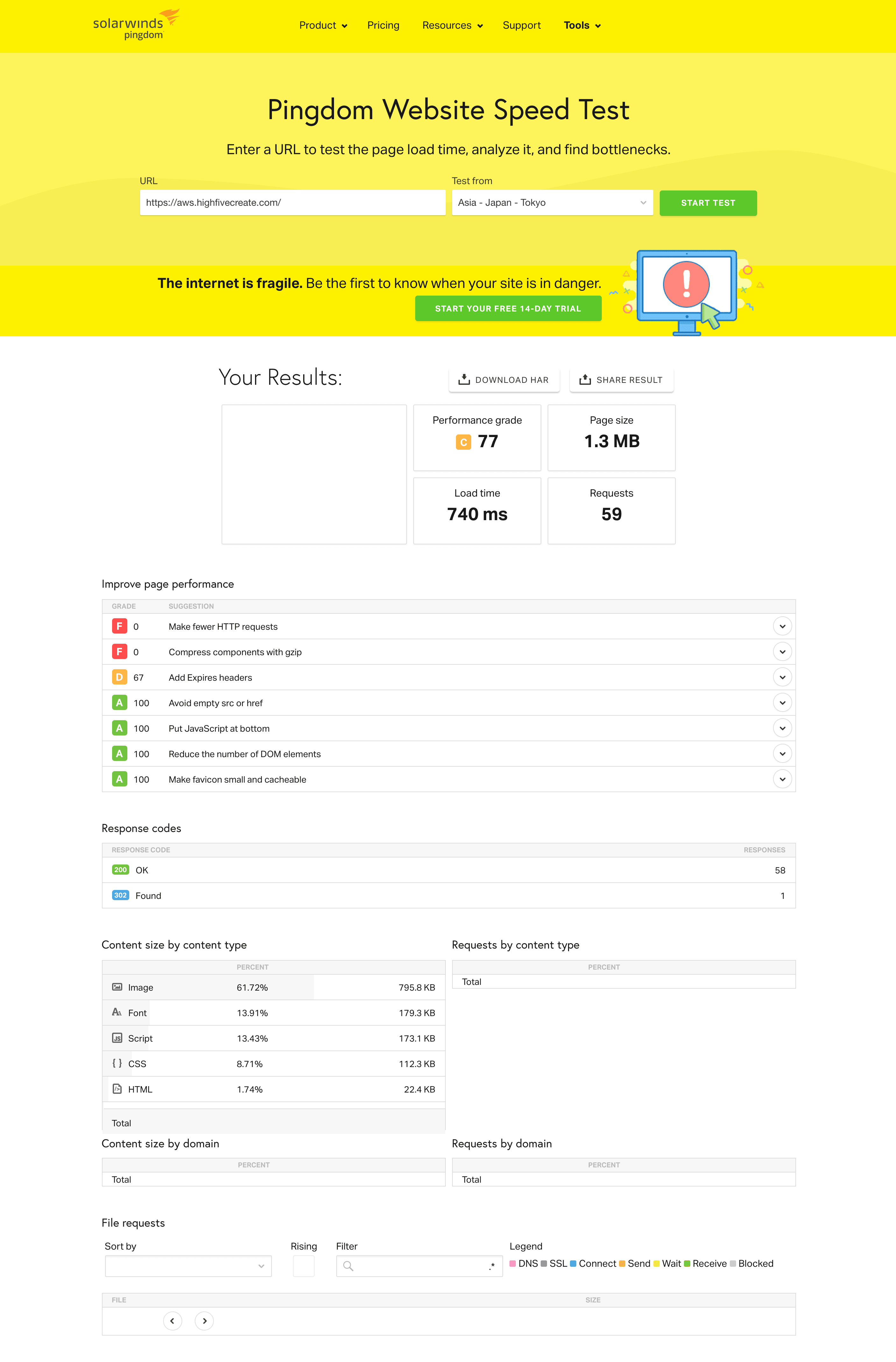
Task: Click the orange Send legend swatch
Action: tap(622, 1263)
